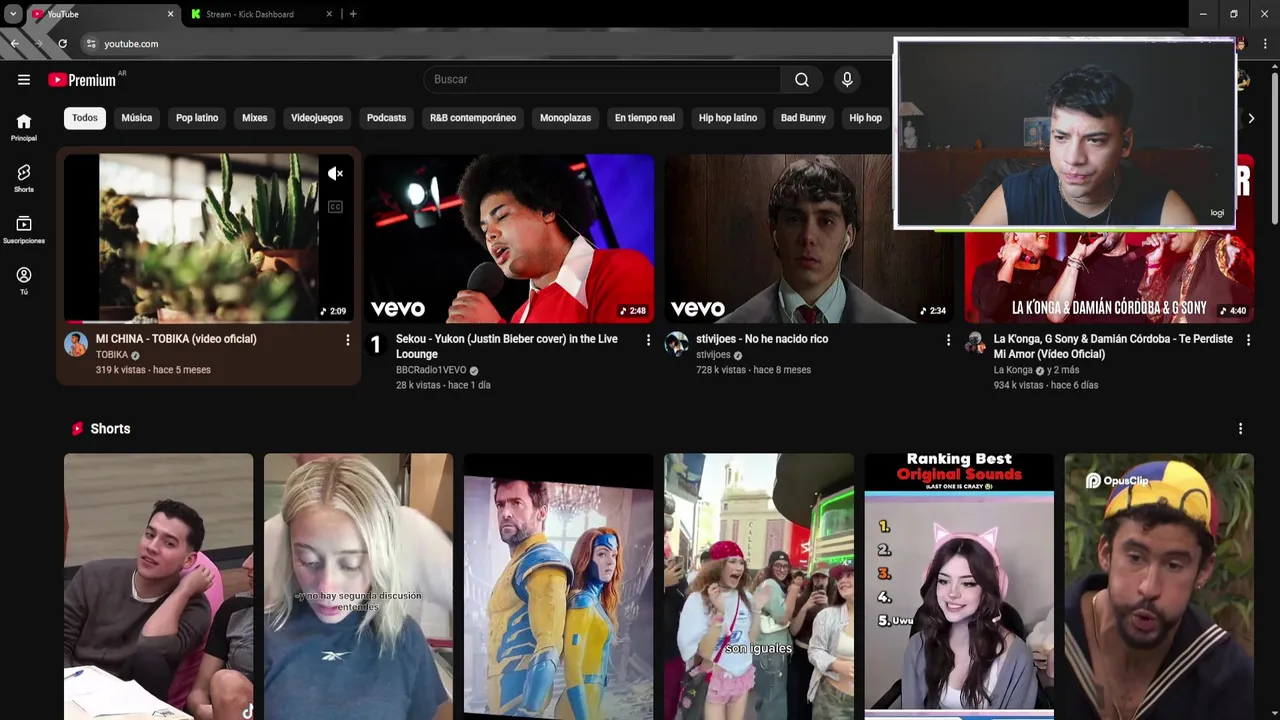This screenshot has height=720, width=1280.
Task: Go back in browser
Action: pyautogui.click(x=14, y=44)
